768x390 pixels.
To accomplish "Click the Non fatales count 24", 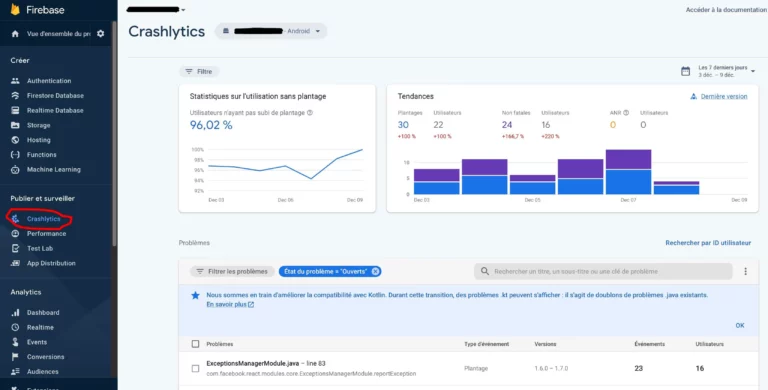I will (507, 125).
